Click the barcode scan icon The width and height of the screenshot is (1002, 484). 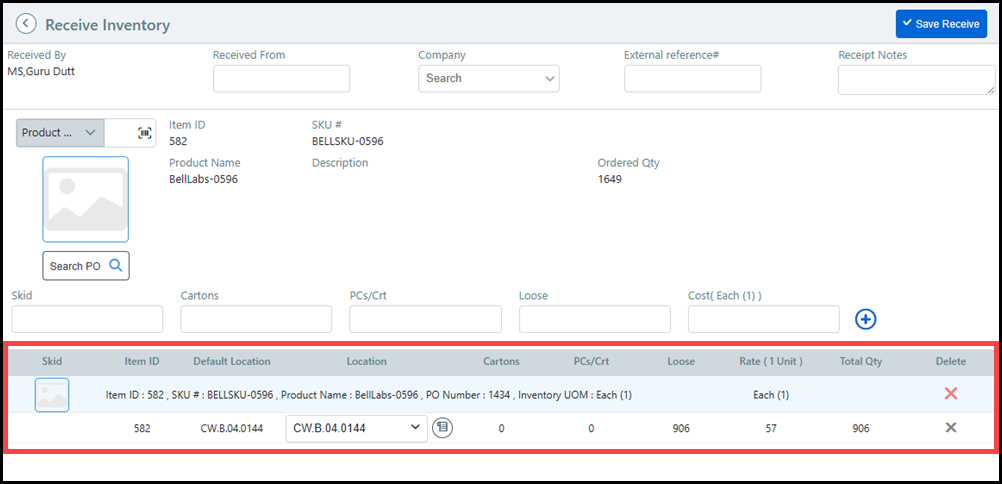145,133
